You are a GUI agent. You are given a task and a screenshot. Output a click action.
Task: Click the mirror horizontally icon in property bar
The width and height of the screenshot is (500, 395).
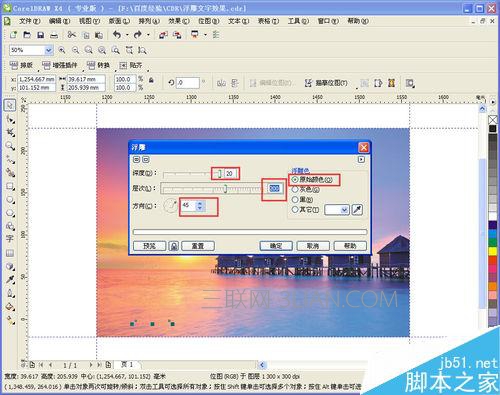pos(221,83)
